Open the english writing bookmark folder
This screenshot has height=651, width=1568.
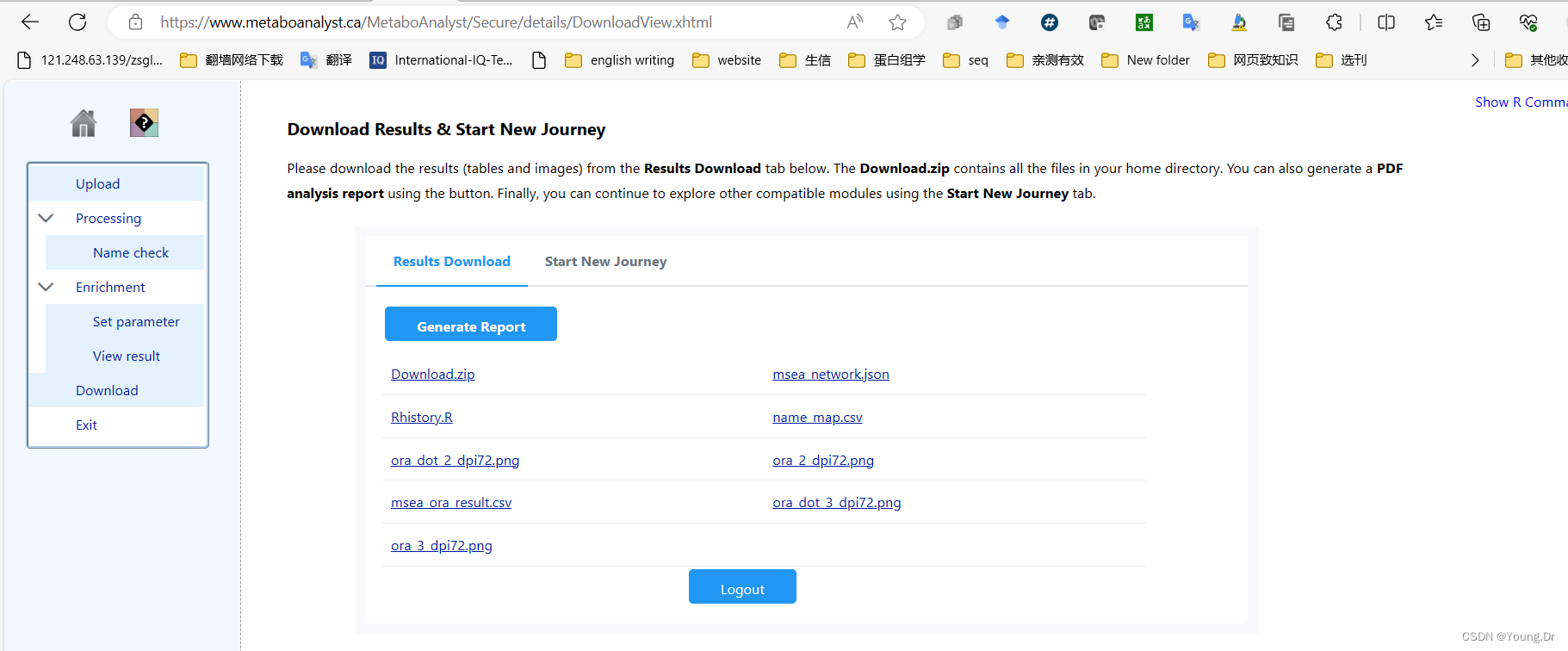click(x=619, y=60)
